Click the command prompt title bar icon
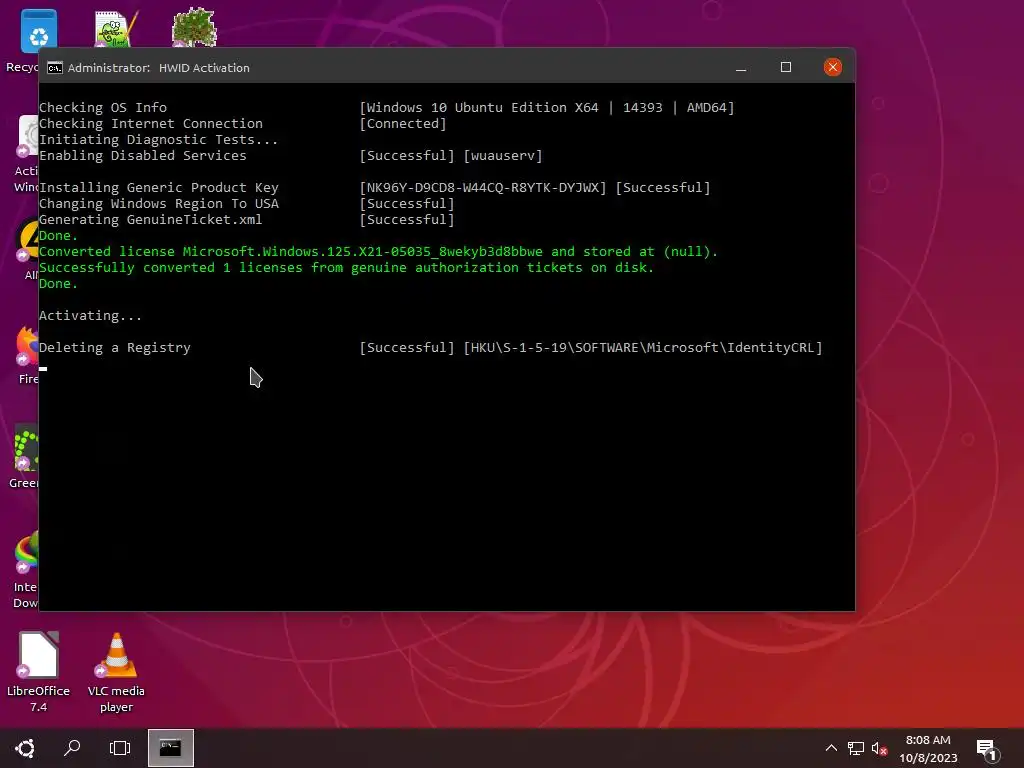Viewport: 1024px width, 768px height. [55, 68]
